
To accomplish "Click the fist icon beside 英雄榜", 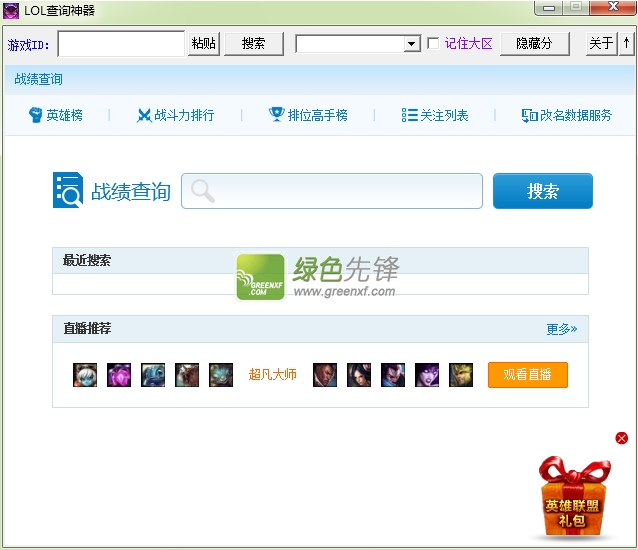I will coord(35,115).
